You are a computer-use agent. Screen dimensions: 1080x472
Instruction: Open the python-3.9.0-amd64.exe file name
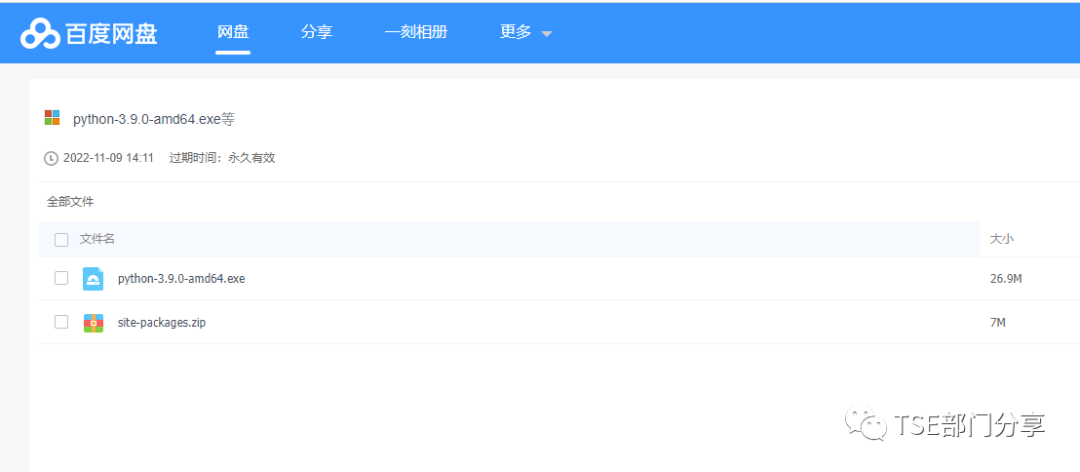click(x=182, y=278)
